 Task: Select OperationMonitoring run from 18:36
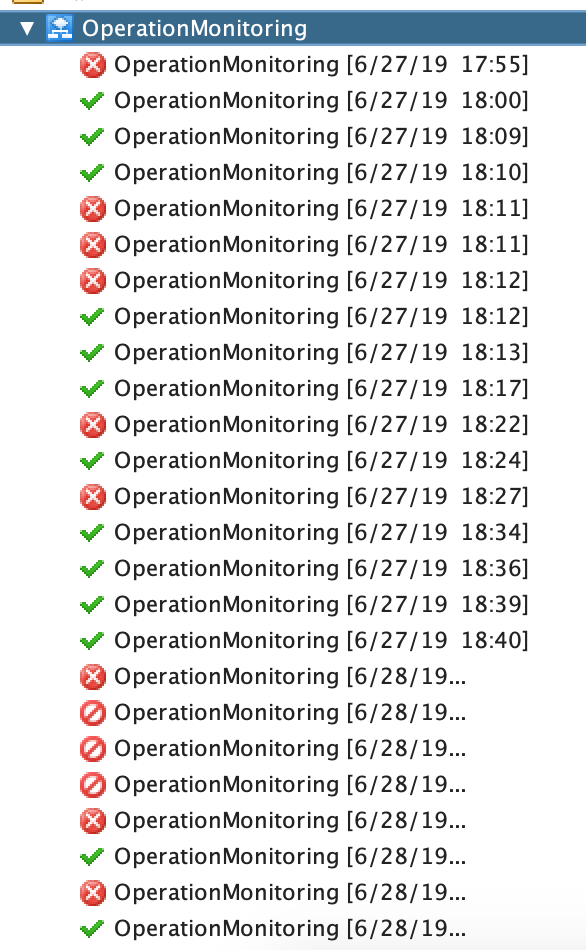point(321,568)
